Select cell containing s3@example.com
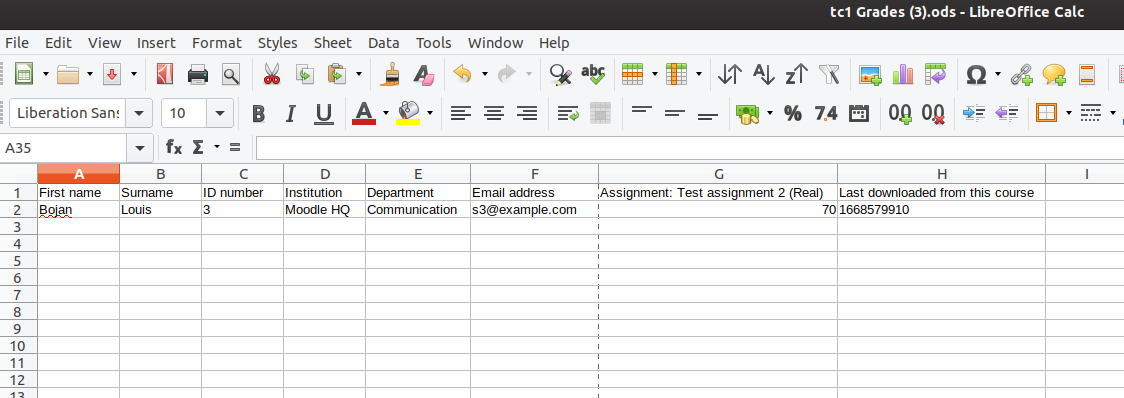The image size is (1124, 398). pos(534,210)
